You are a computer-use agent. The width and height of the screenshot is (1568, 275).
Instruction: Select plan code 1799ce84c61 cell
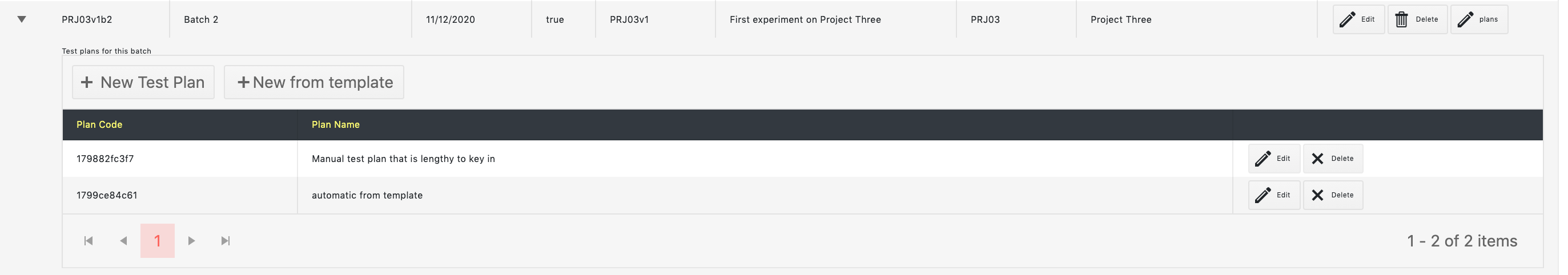(x=107, y=195)
